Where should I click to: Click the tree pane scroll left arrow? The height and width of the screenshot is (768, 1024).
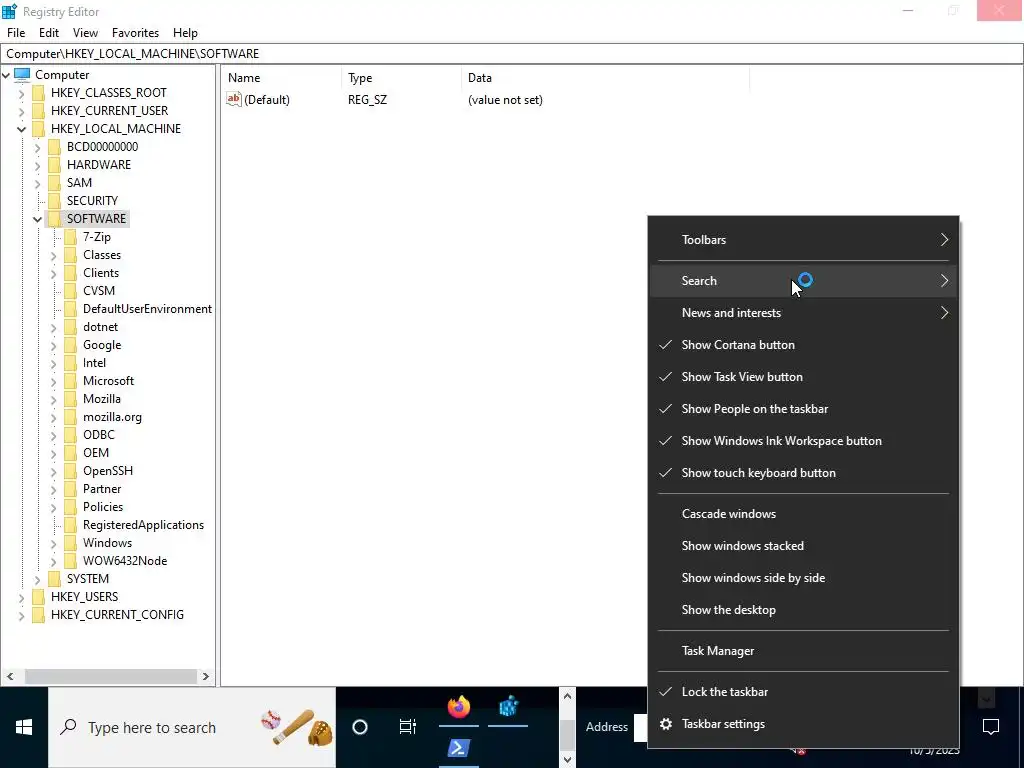[x=10, y=677]
